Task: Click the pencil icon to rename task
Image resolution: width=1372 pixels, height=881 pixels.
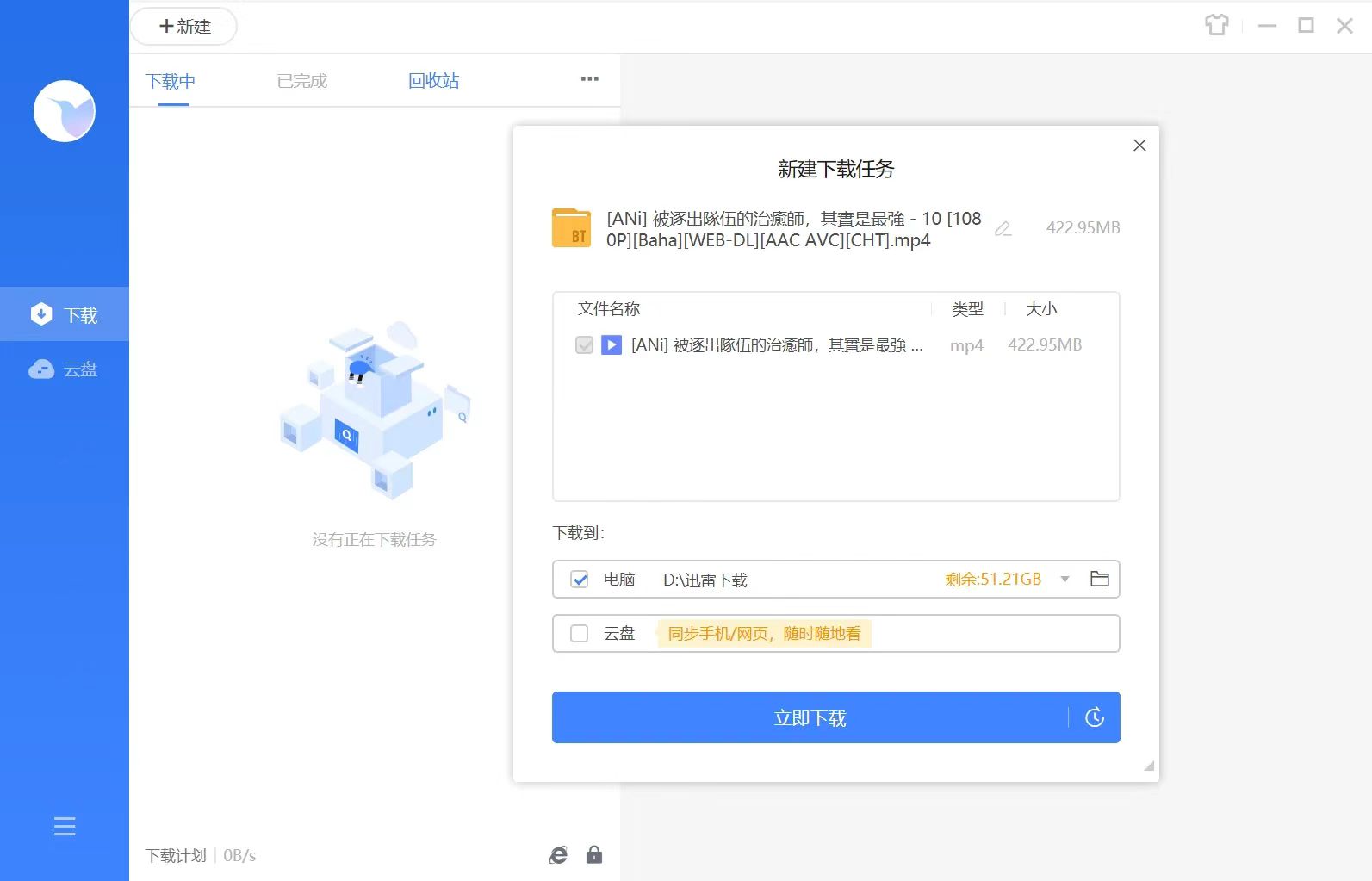Action: (1003, 229)
